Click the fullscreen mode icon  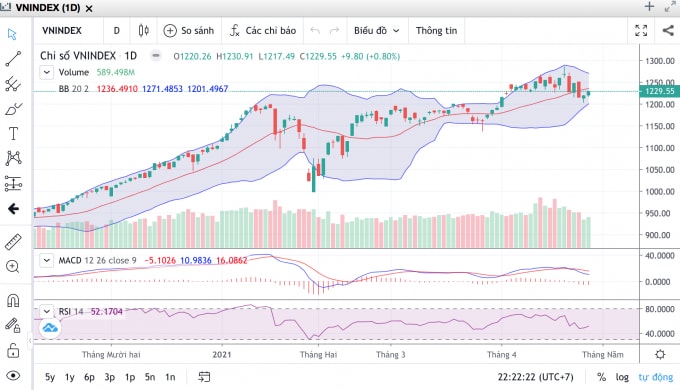[x=641, y=30]
